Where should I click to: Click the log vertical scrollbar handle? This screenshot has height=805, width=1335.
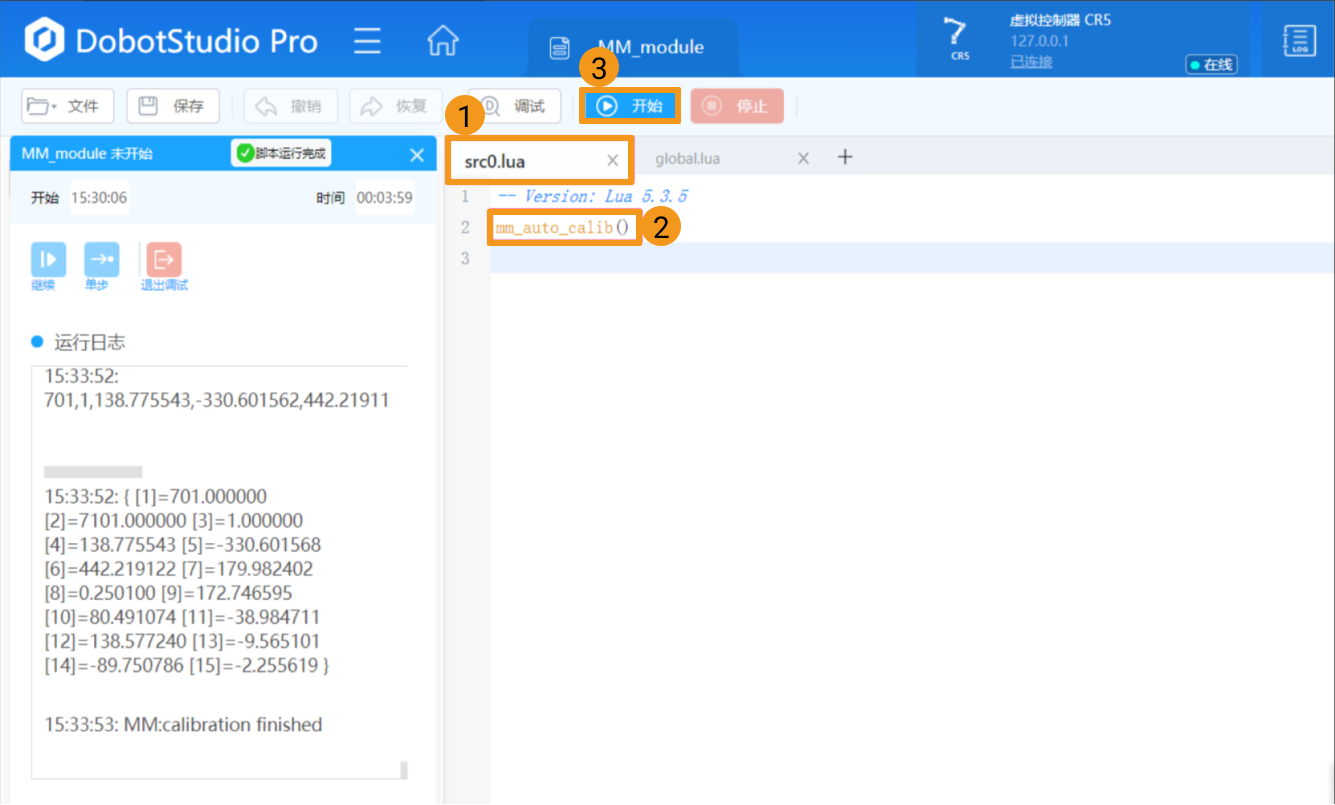[x=404, y=770]
